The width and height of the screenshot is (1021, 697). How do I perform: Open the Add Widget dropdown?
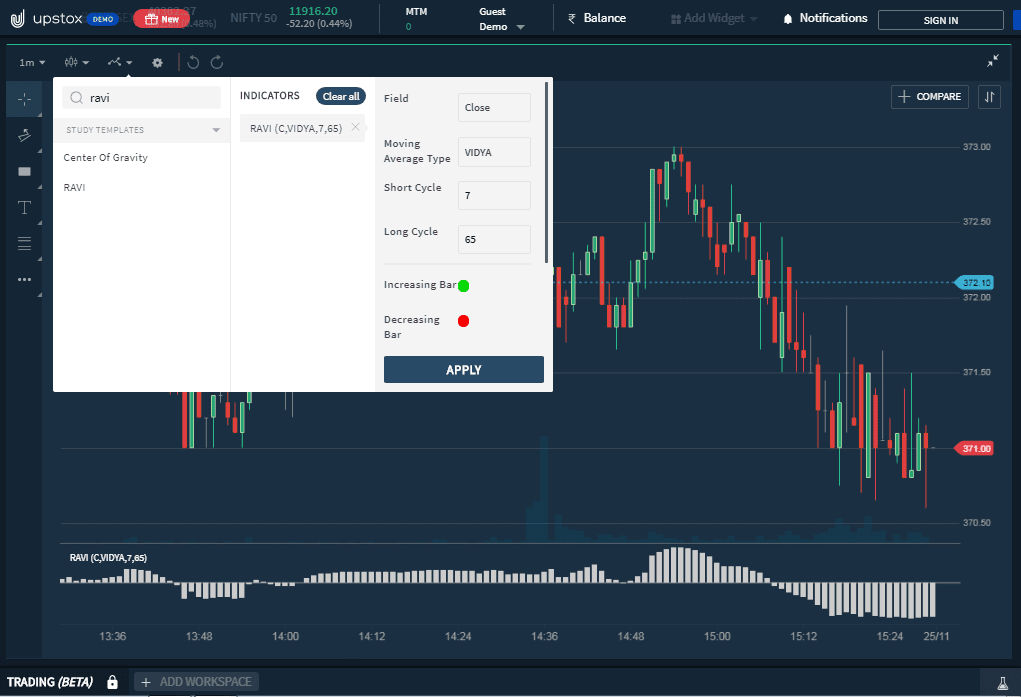click(714, 18)
